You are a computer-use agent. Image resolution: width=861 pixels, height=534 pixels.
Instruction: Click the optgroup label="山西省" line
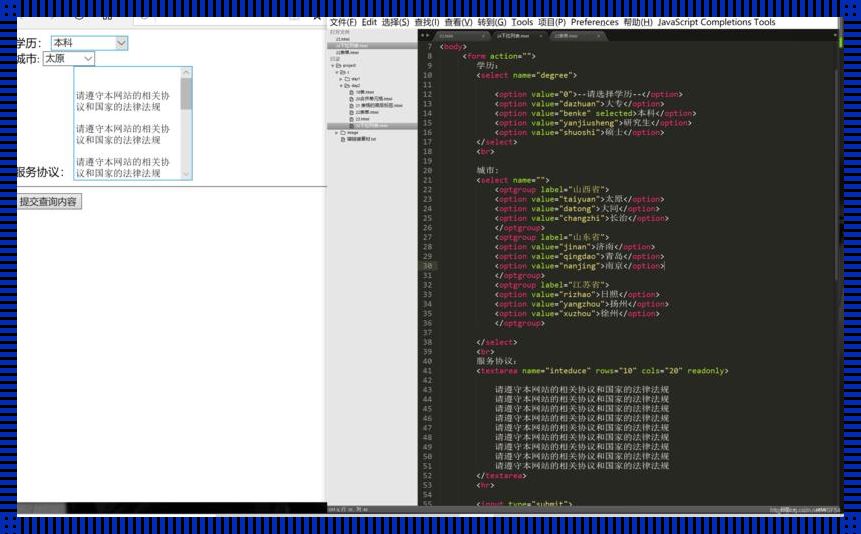pyautogui.click(x=552, y=190)
